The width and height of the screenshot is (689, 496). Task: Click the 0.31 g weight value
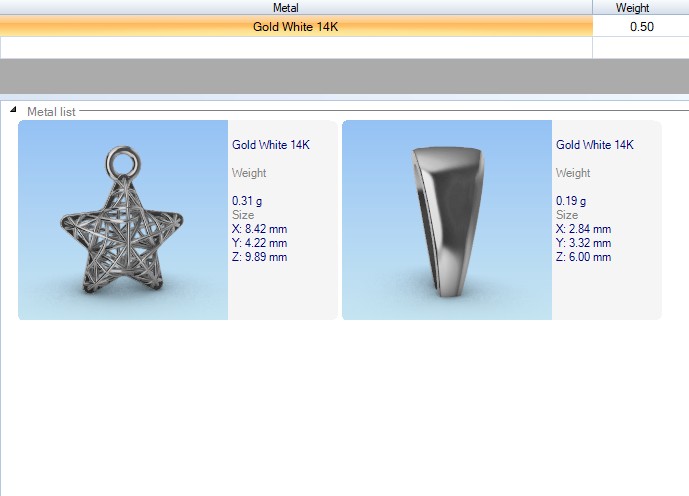click(247, 201)
